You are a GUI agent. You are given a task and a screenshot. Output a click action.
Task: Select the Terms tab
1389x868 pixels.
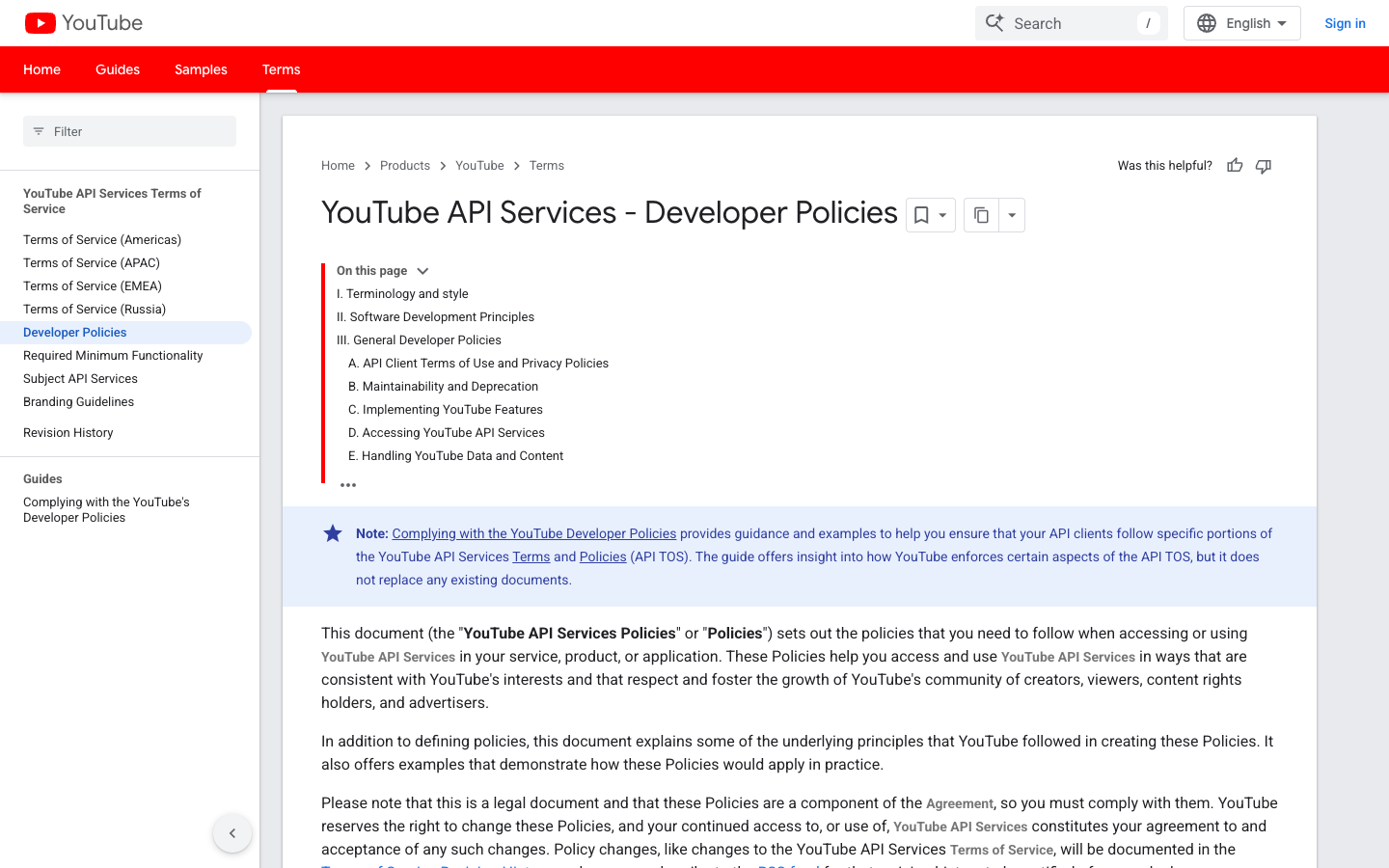coord(282,69)
